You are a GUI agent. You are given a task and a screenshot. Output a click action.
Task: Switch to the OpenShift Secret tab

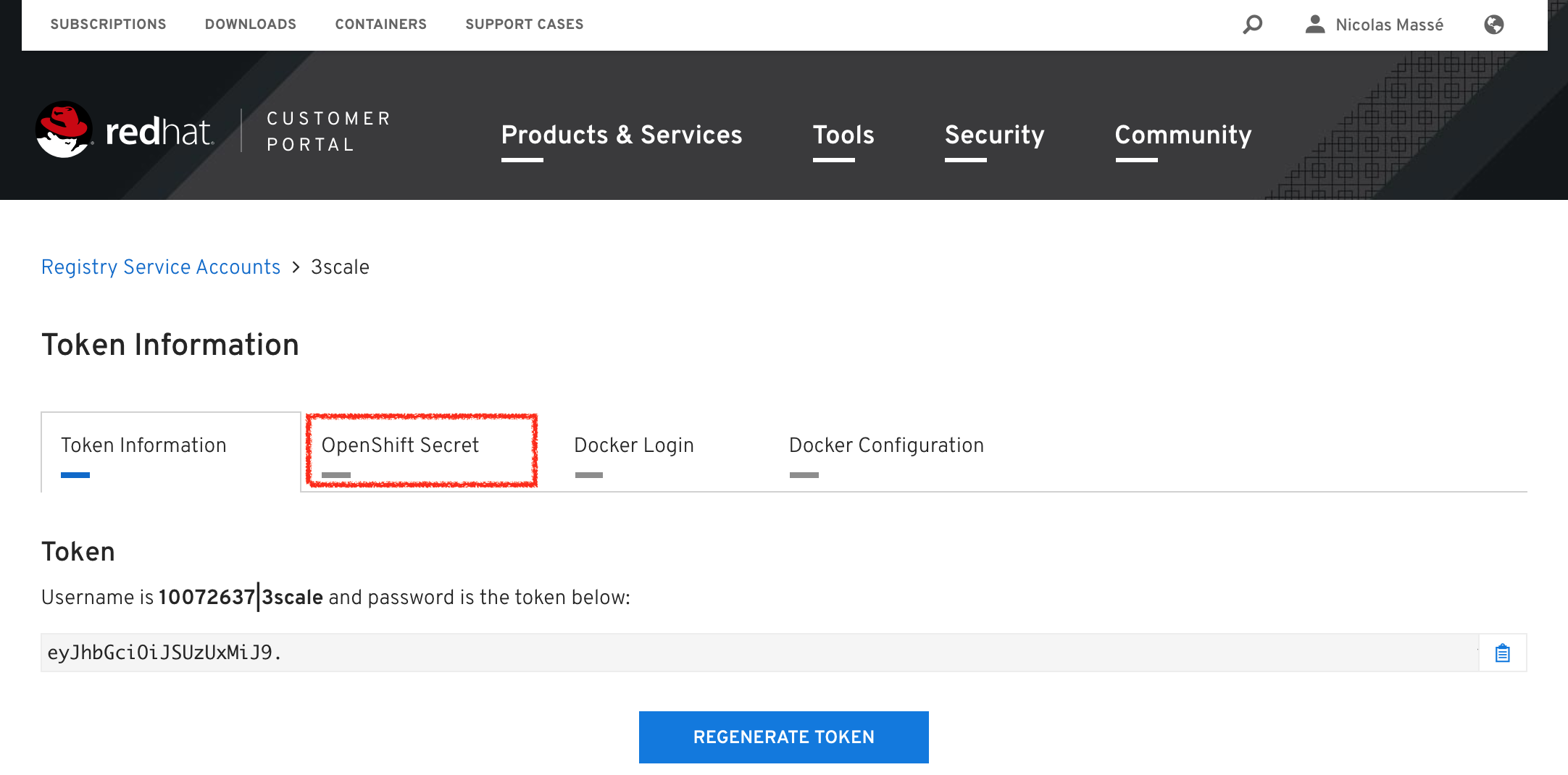(400, 445)
